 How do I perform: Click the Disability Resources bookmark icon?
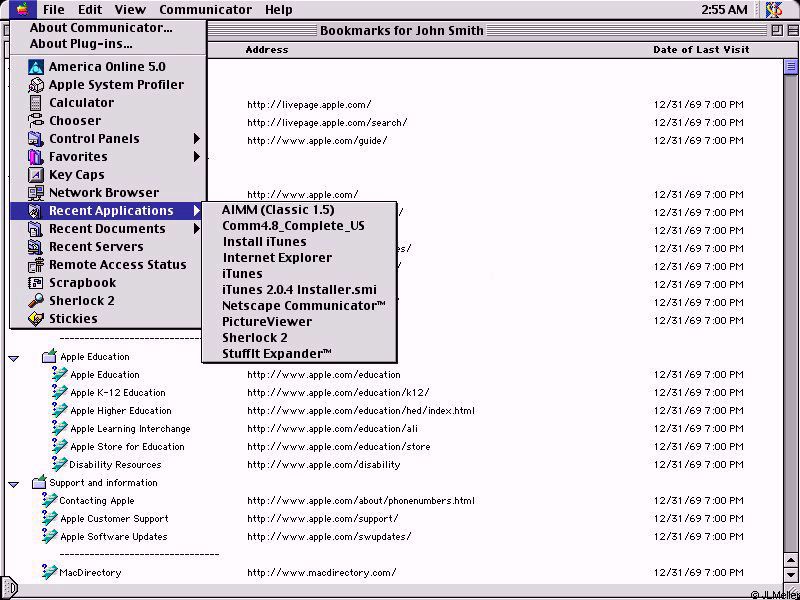(59, 463)
